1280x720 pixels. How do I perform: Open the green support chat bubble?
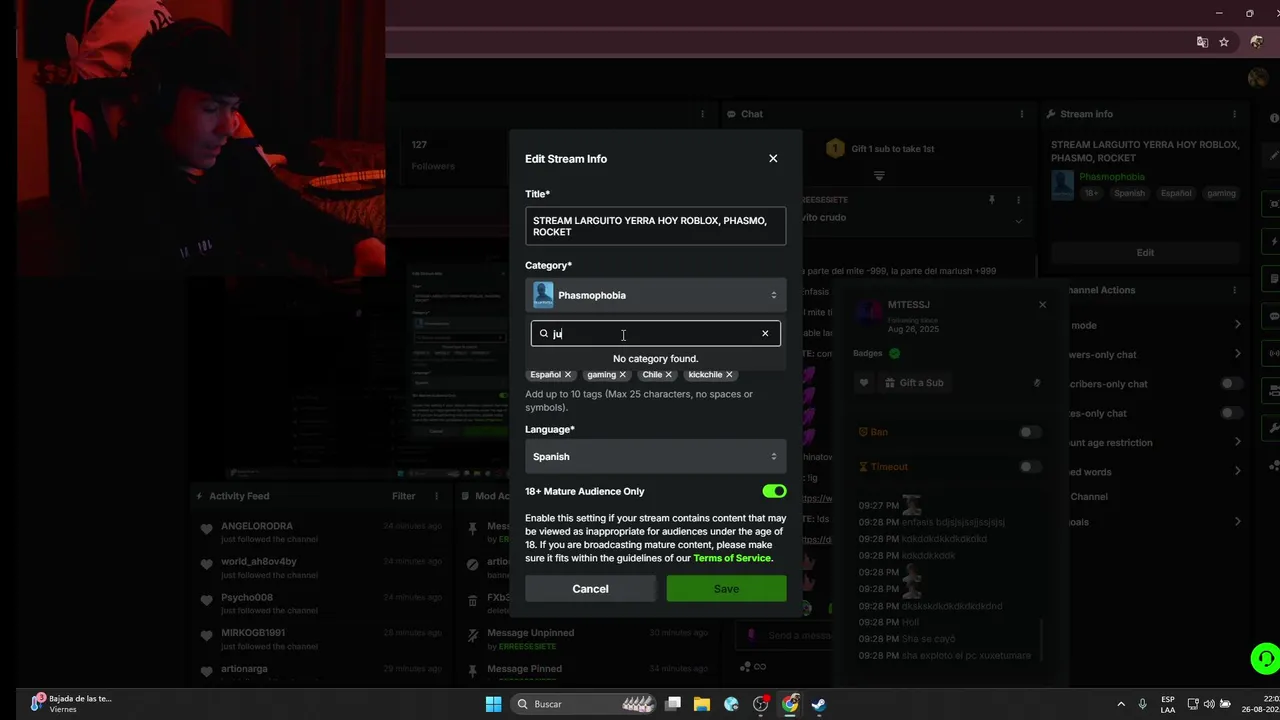(1265, 659)
